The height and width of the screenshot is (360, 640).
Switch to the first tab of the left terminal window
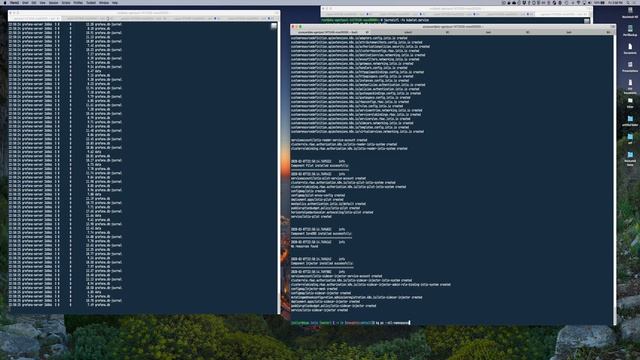pyautogui.click(x=35, y=18)
